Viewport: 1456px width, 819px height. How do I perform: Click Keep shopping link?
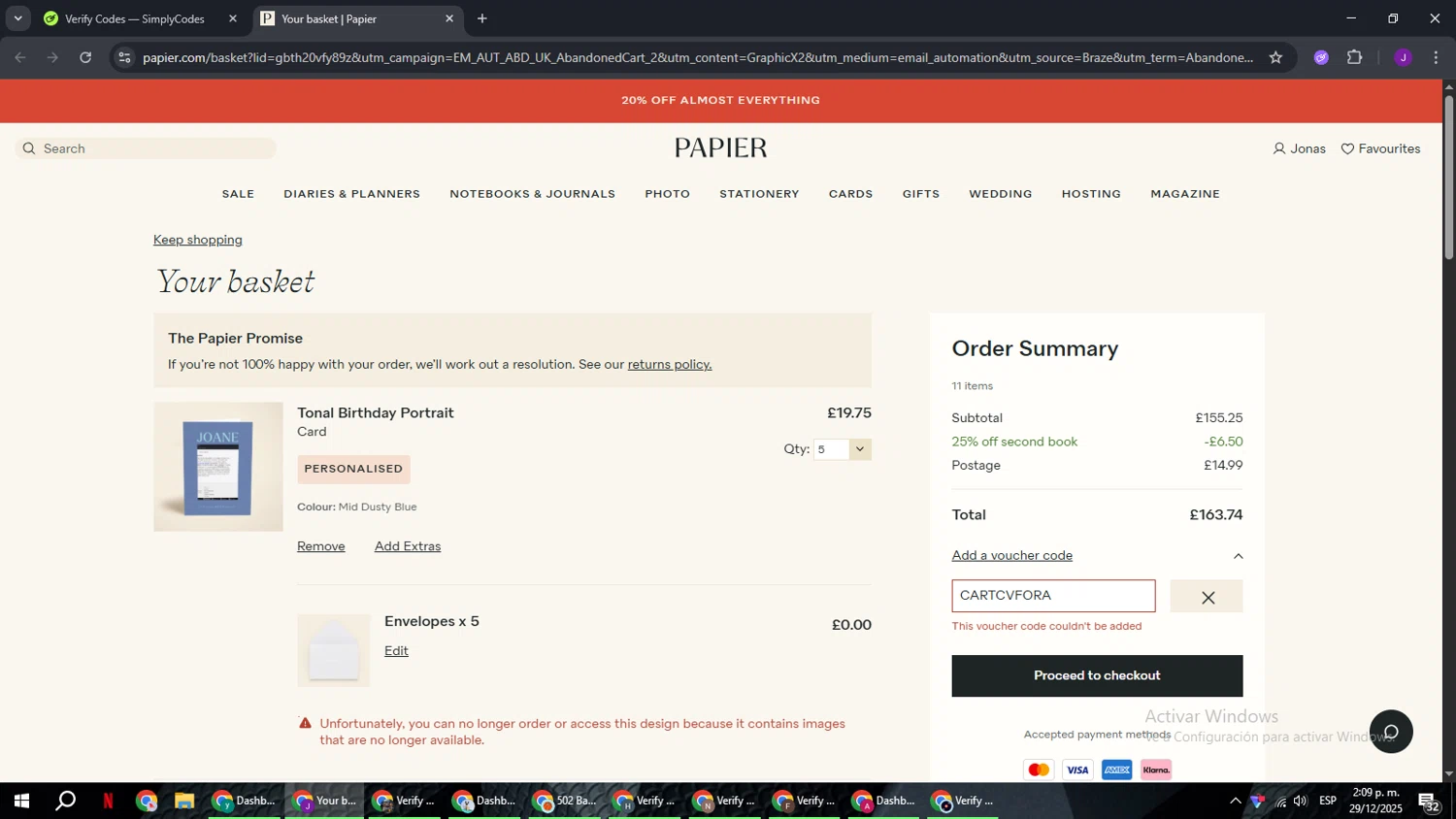[198, 240]
